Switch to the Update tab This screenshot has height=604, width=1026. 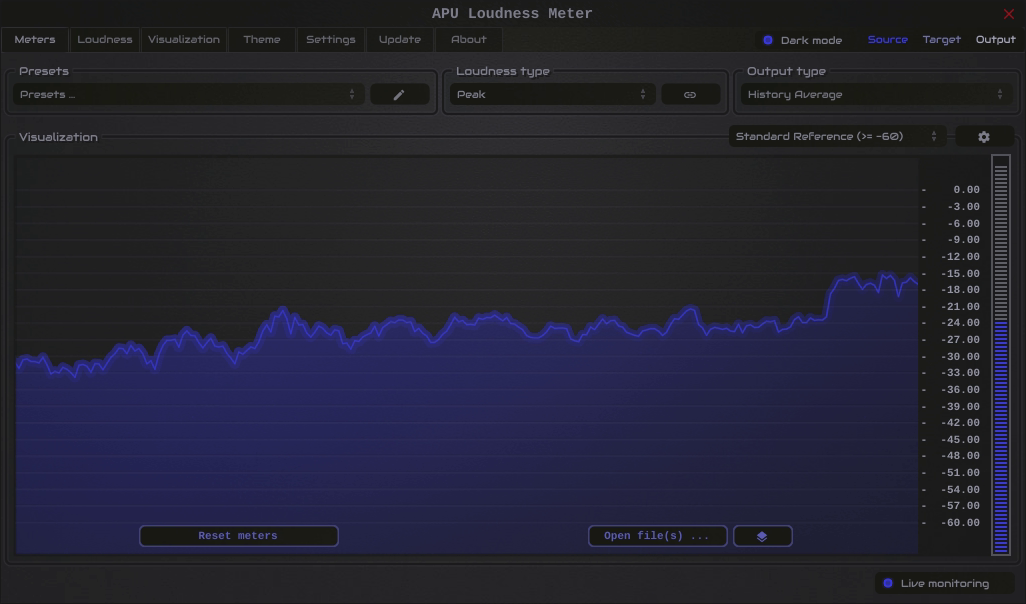pos(400,39)
